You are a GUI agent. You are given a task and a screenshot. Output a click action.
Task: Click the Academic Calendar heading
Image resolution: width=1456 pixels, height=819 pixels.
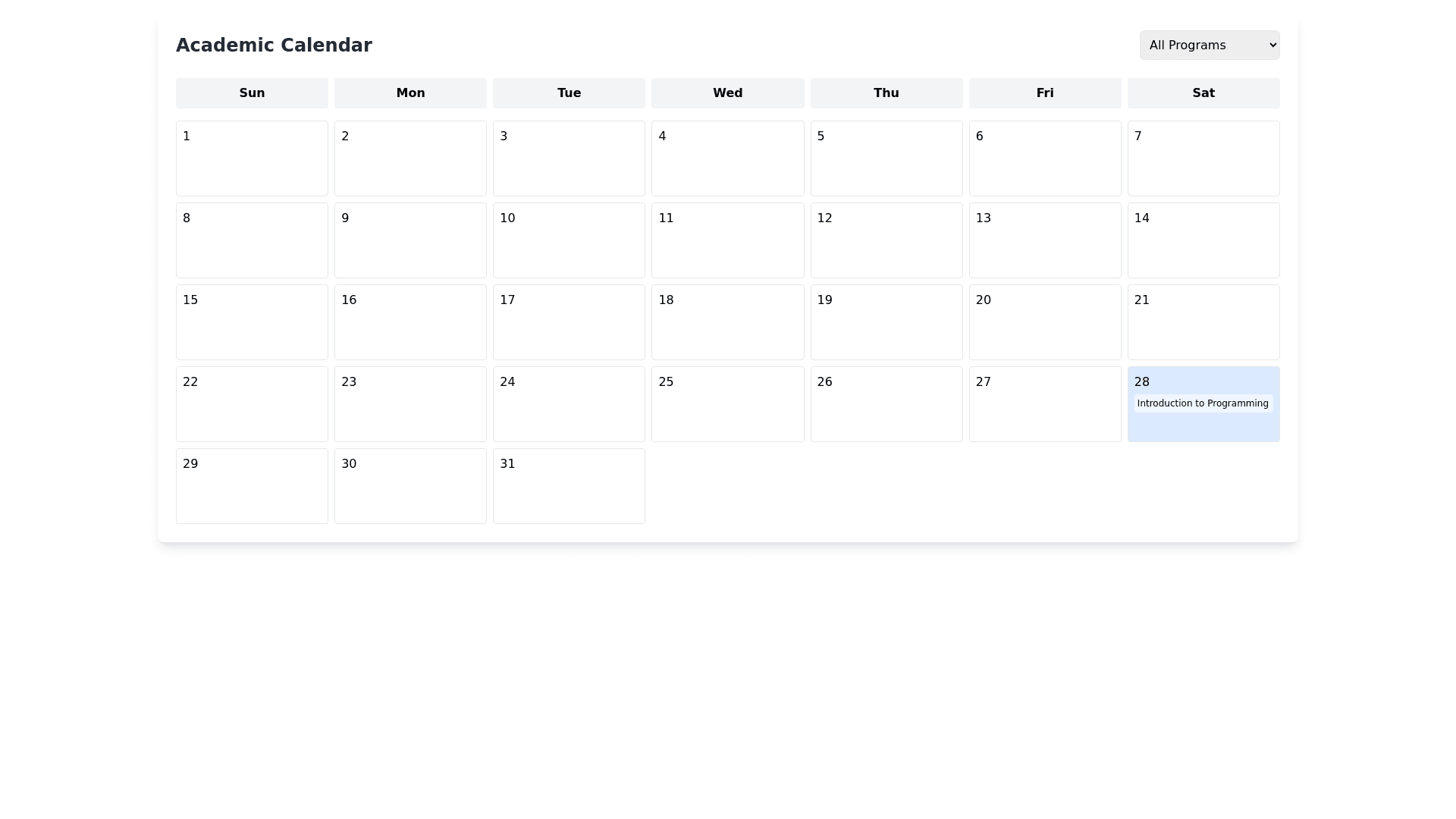[274, 45]
